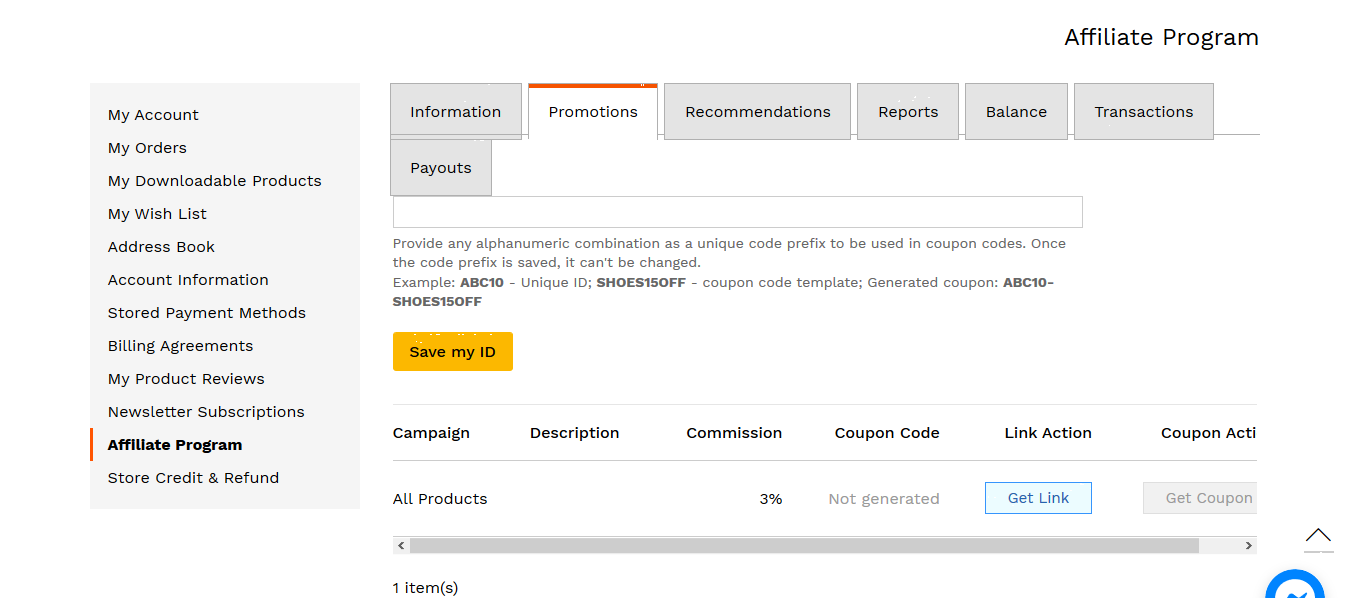Switch to the Payouts tab
The height and width of the screenshot is (598, 1349).
tap(441, 168)
